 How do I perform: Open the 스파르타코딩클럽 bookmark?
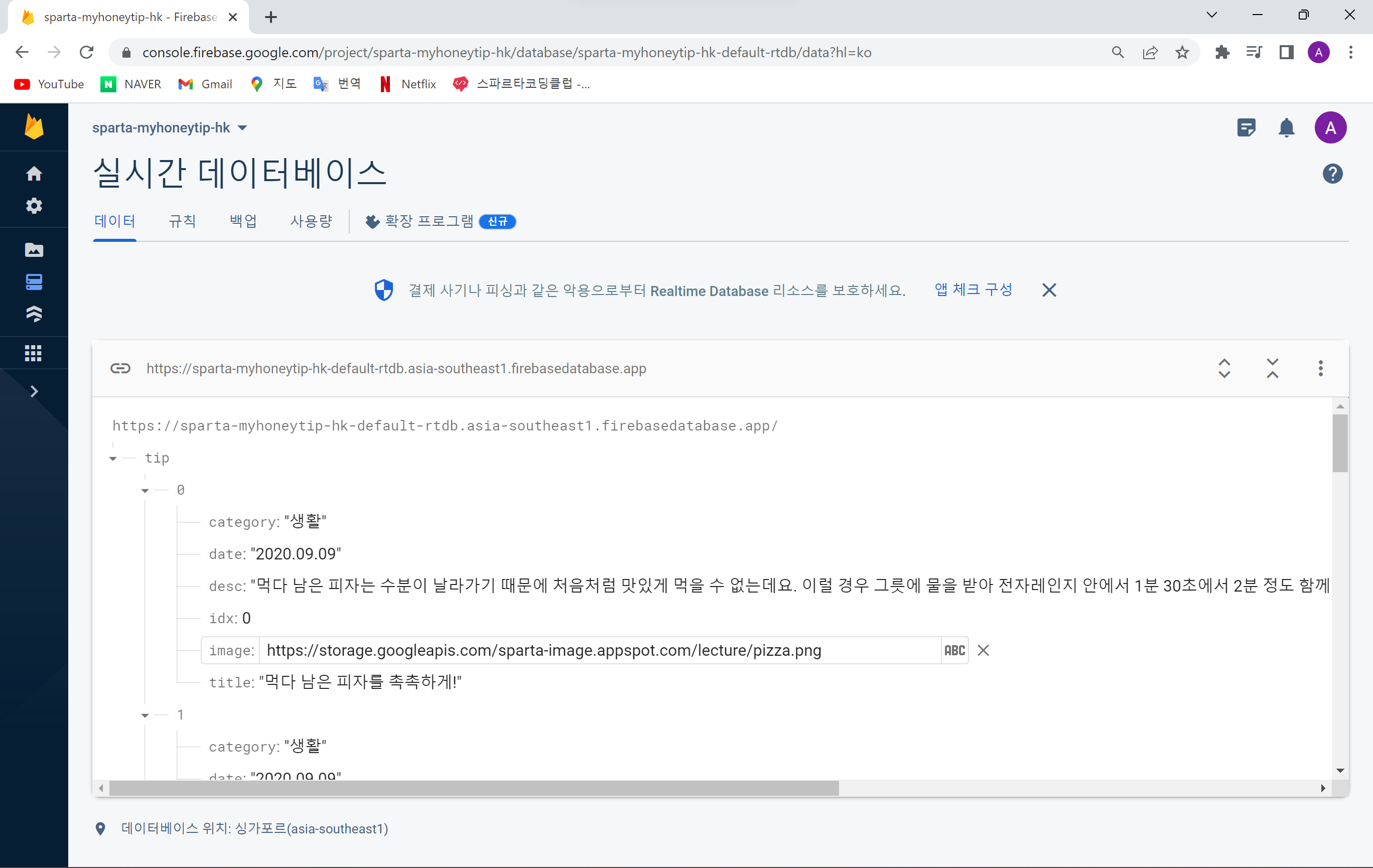[521, 84]
